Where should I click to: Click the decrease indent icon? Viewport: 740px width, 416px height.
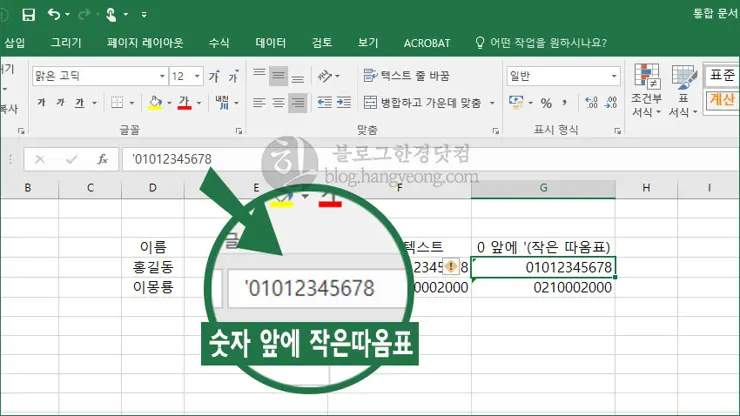(x=324, y=102)
